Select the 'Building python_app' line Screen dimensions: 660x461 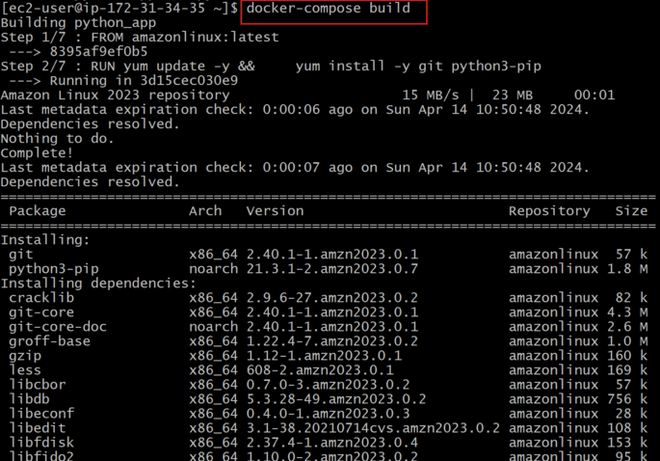(78, 23)
